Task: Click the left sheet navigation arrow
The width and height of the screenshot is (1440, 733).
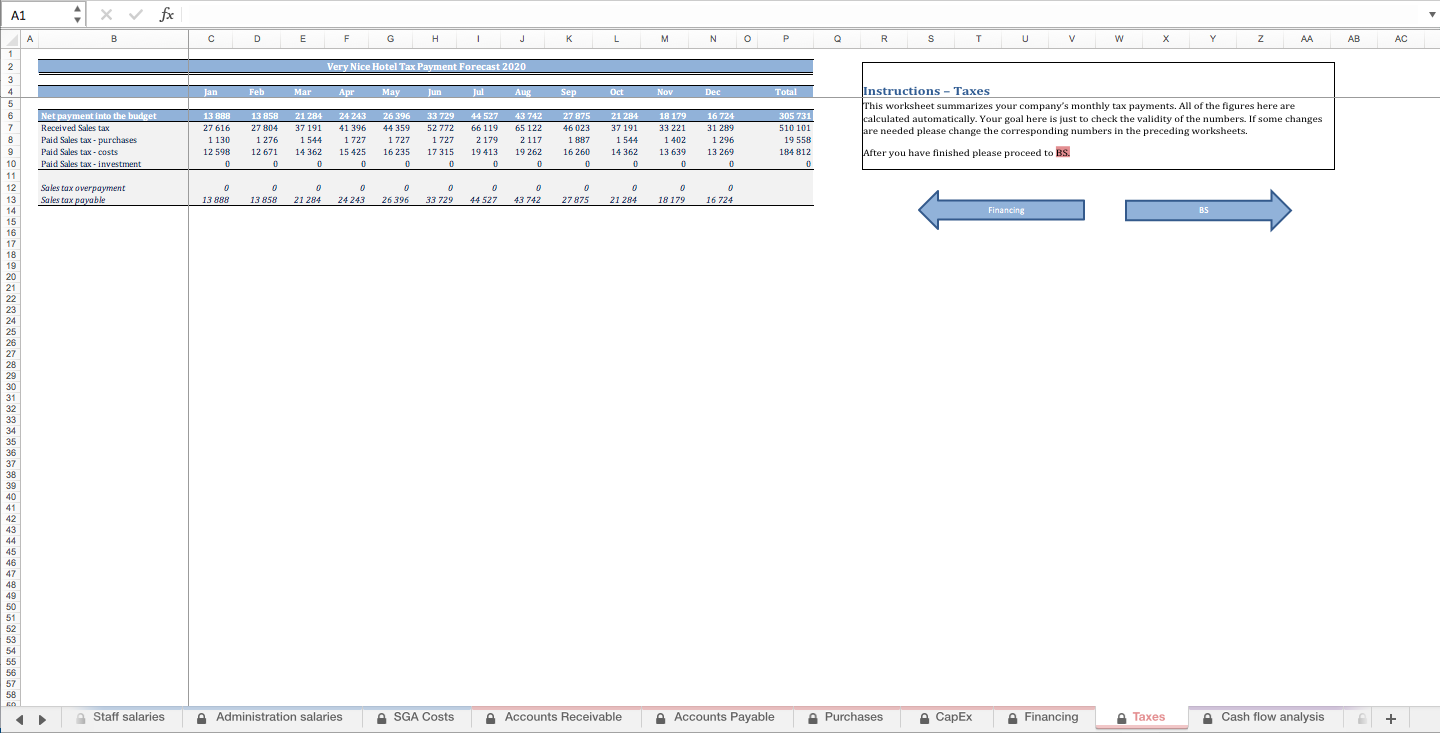Action: (x=18, y=718)
